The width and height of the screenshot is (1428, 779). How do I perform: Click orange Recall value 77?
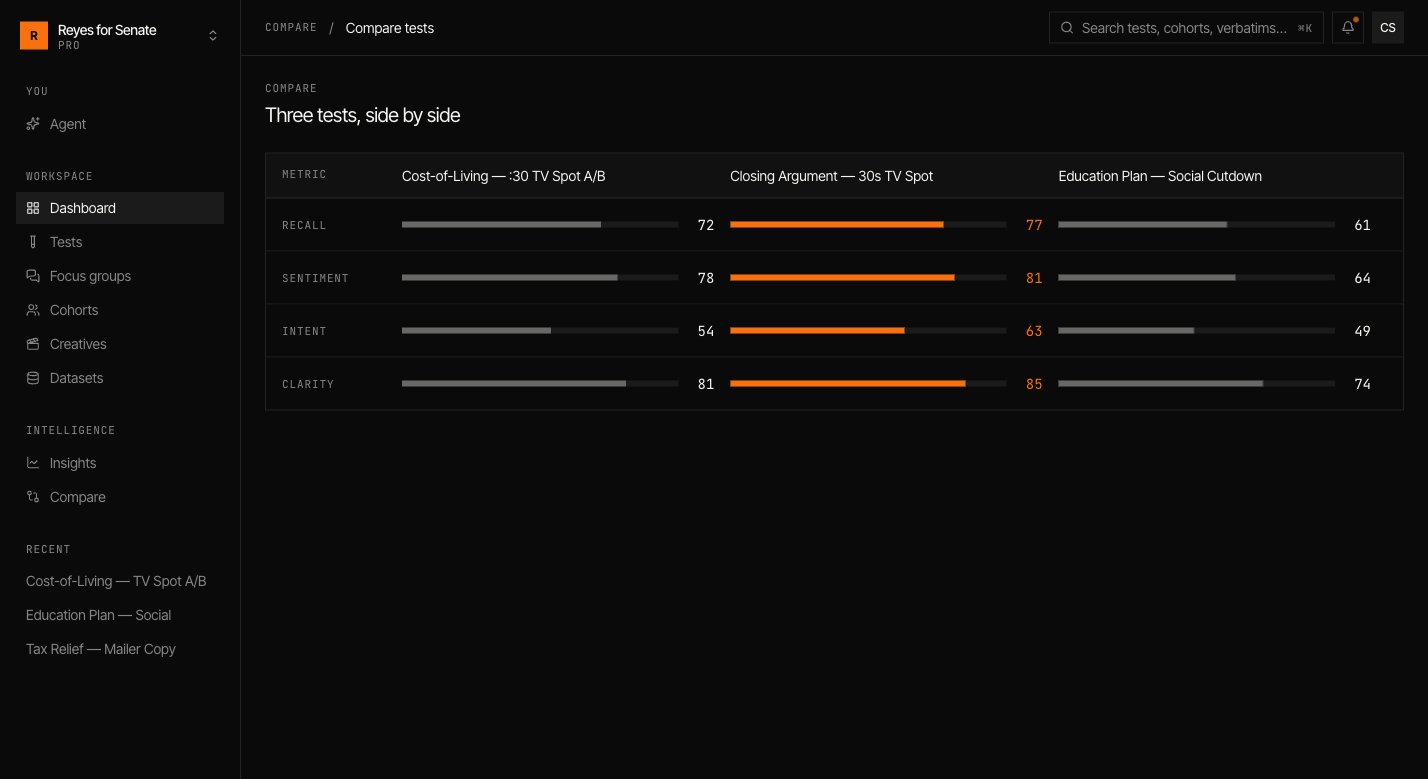pos(1034,225)
